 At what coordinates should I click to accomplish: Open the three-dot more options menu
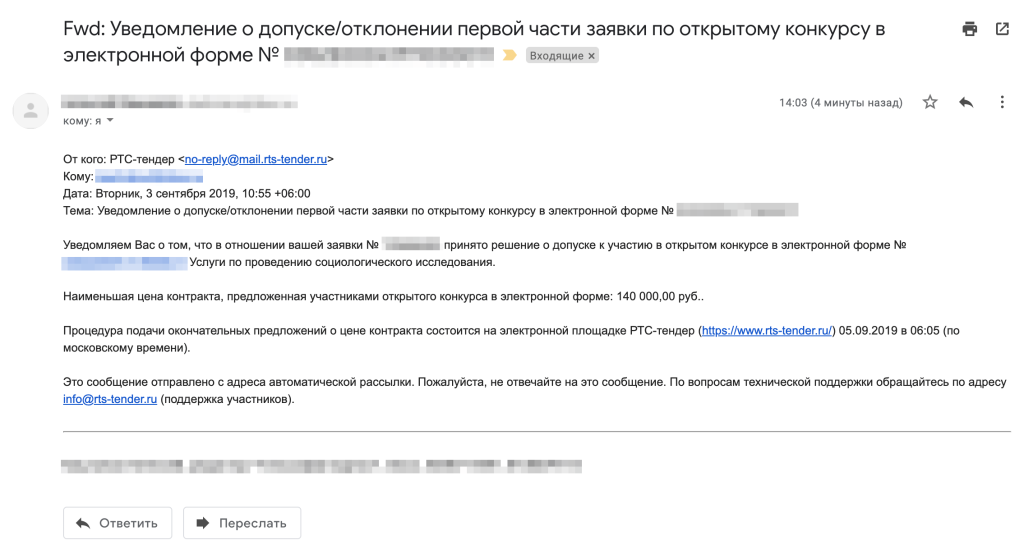[1002, 102]
